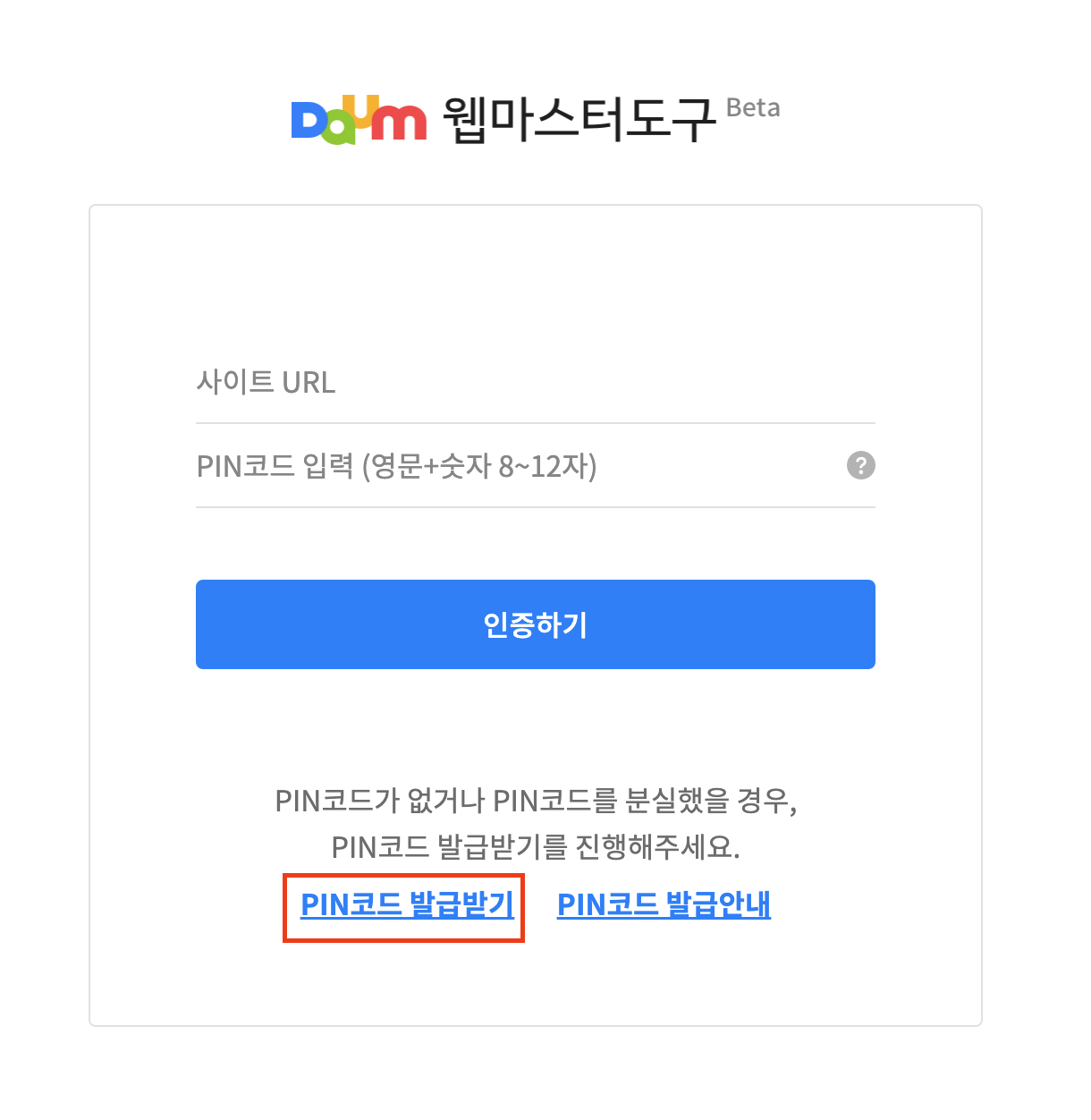Click the divider line under 사이트 URL

(x=535, y=423)
